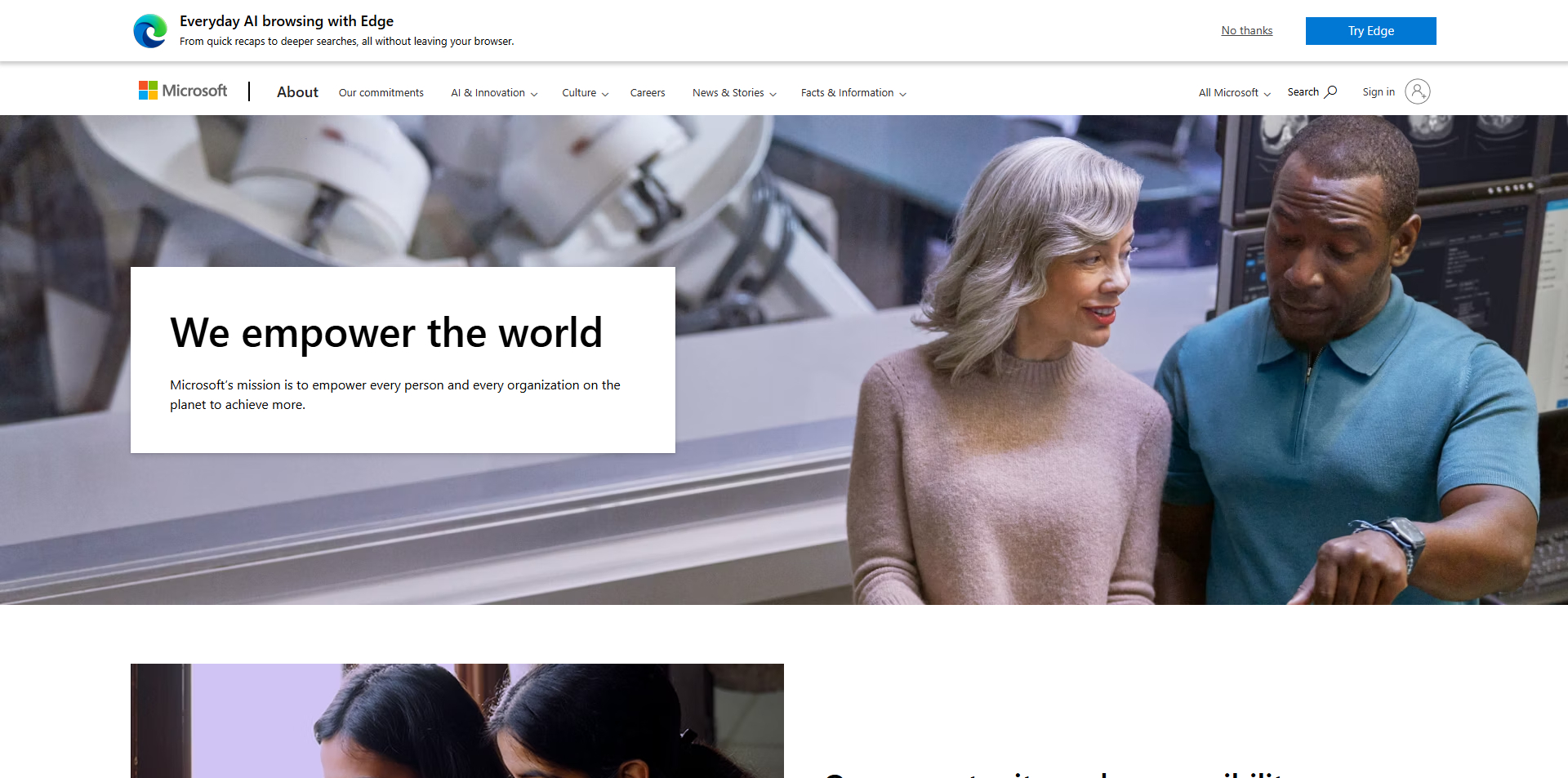Open the Careers menu item

click(x=648, y=92)
